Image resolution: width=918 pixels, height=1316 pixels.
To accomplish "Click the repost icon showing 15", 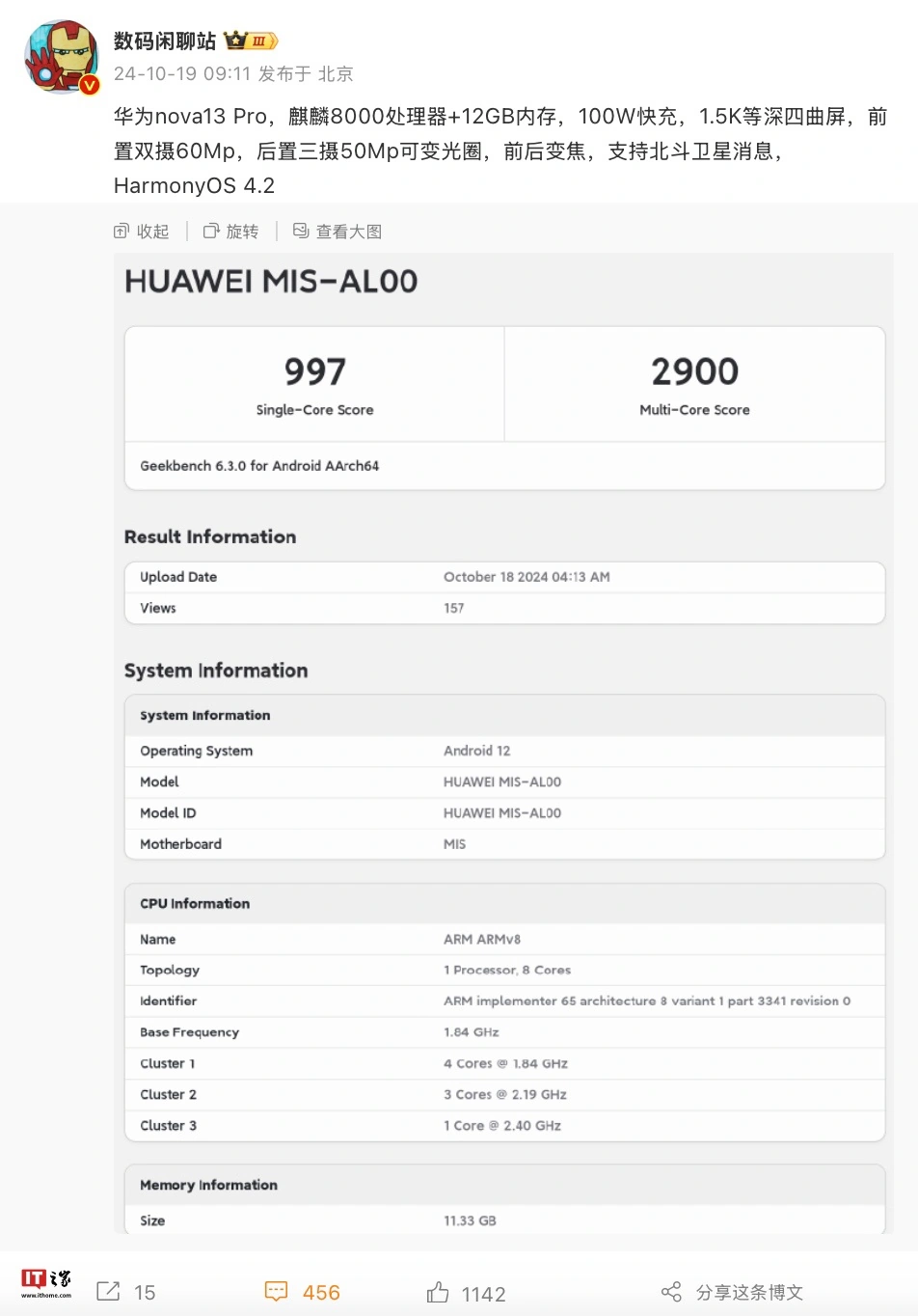I will [109, 1291].
